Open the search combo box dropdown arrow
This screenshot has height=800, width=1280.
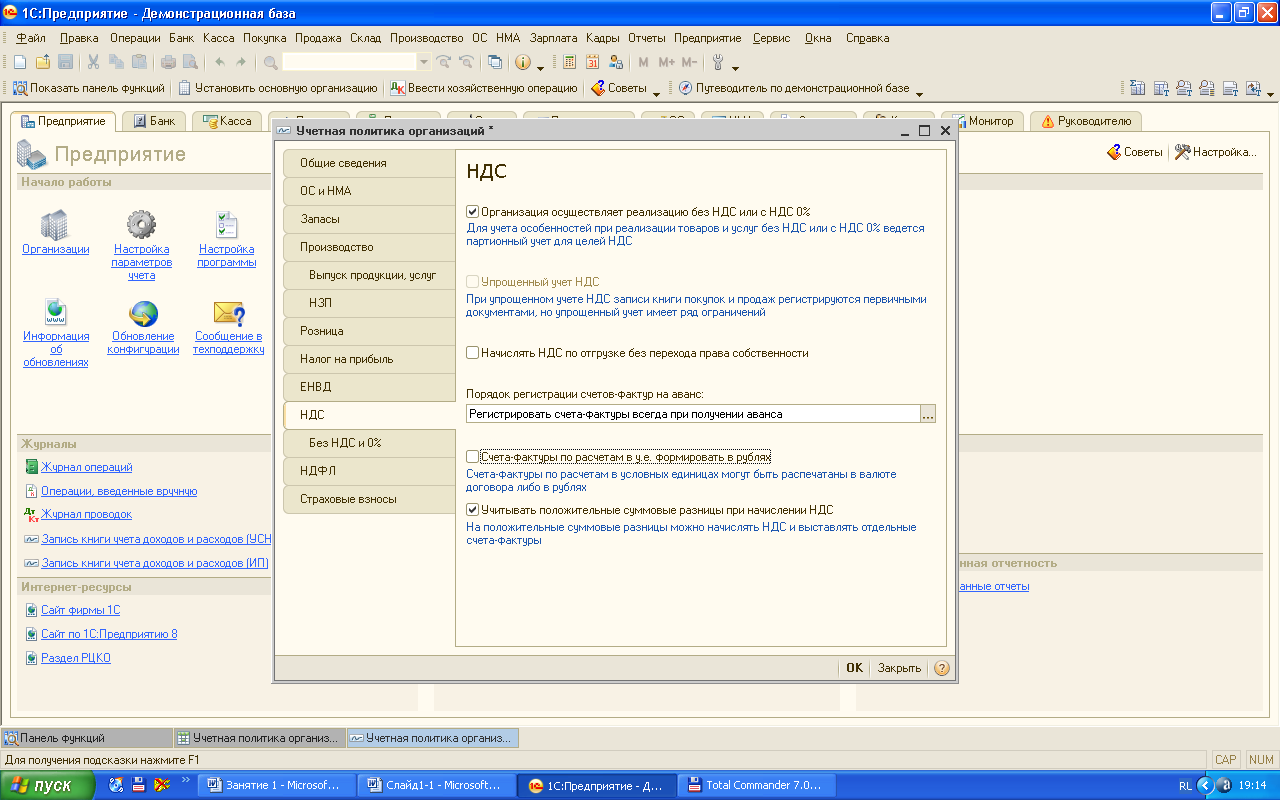423,62
